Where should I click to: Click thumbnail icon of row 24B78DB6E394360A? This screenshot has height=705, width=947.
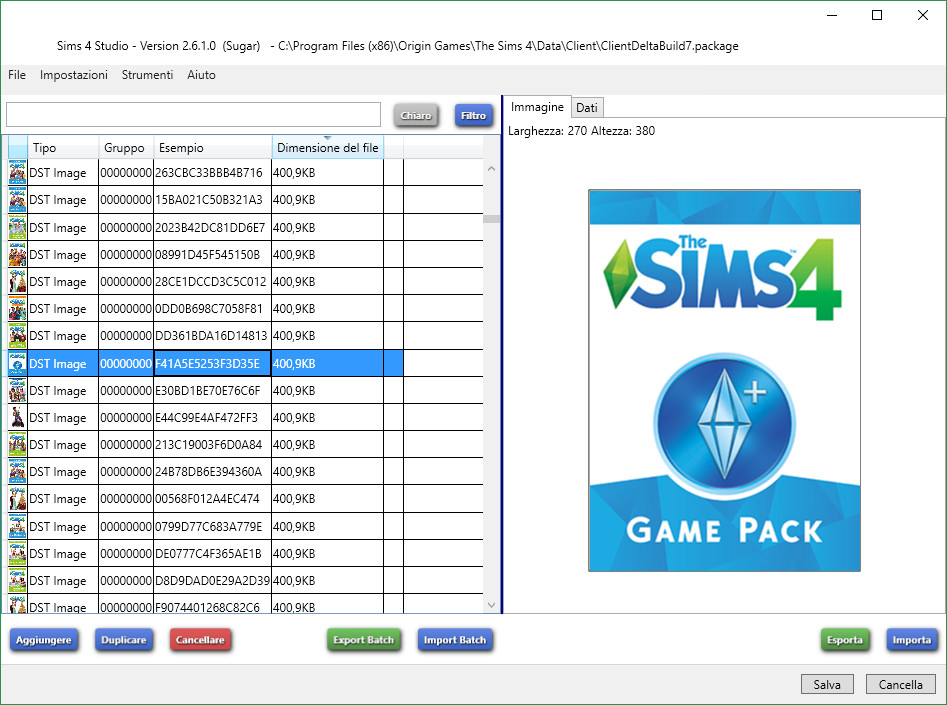tap(17, 472)
